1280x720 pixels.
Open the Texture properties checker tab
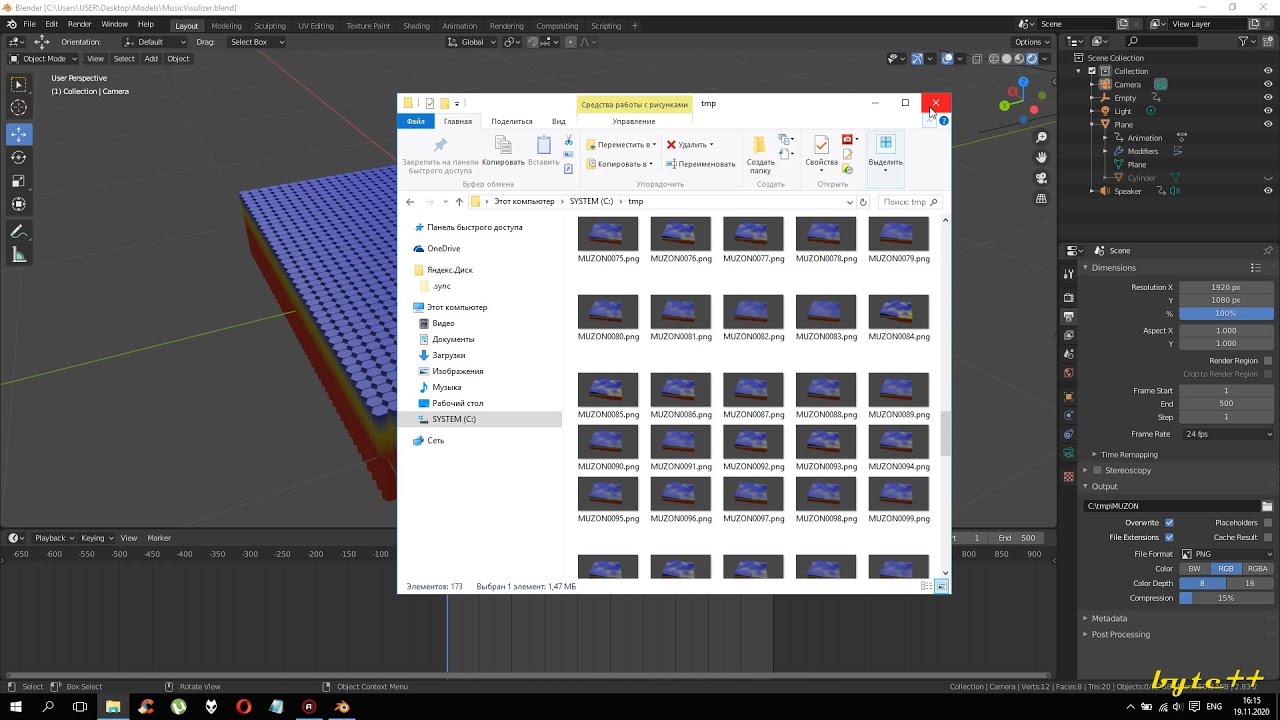click(1069, 476)
